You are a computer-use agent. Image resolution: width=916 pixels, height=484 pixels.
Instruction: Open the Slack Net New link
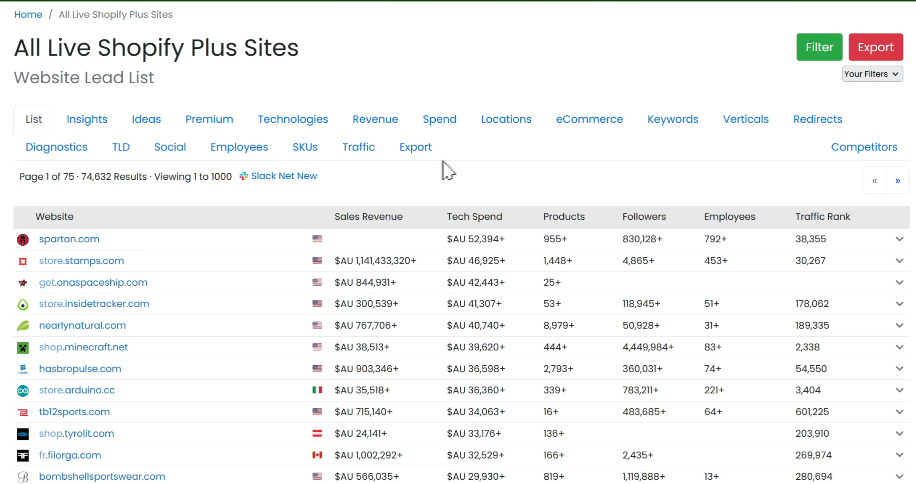click(x=284, y=176)
